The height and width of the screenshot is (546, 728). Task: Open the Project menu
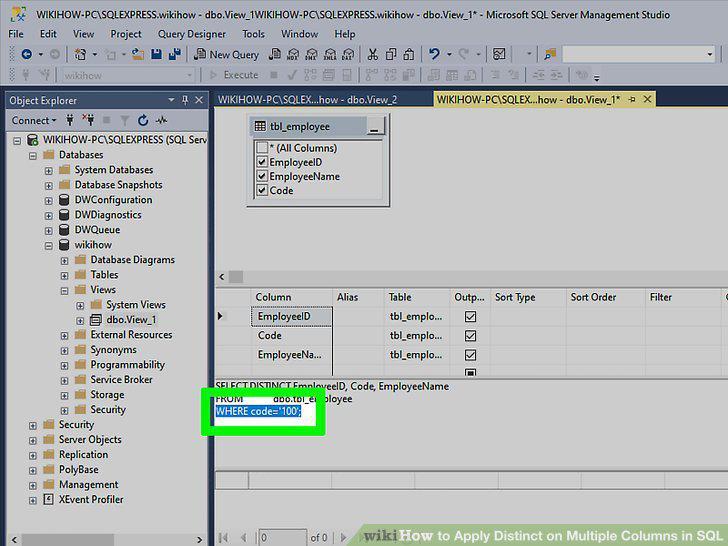point(126,34)
